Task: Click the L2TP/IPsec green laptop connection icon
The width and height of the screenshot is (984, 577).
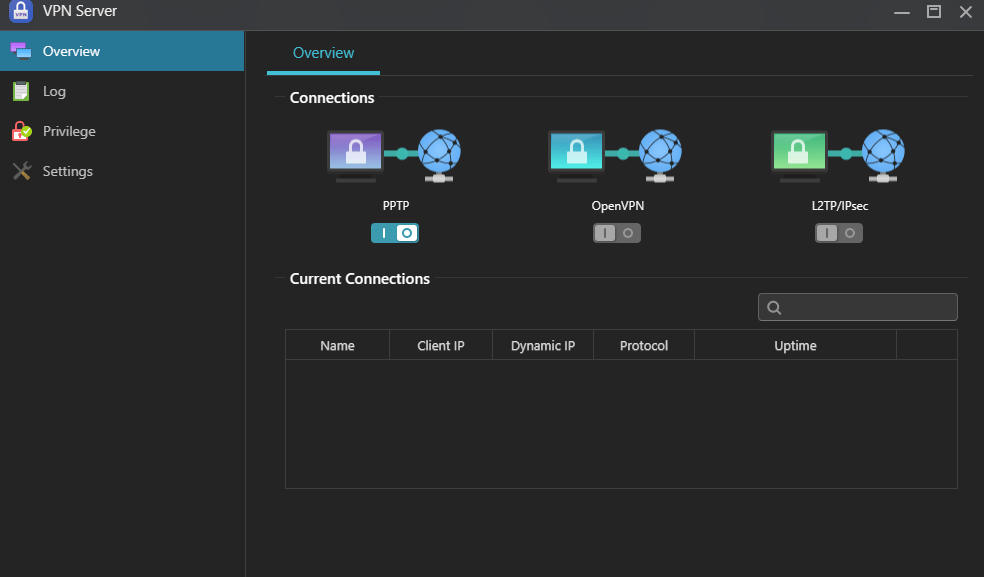Action: 838,156
